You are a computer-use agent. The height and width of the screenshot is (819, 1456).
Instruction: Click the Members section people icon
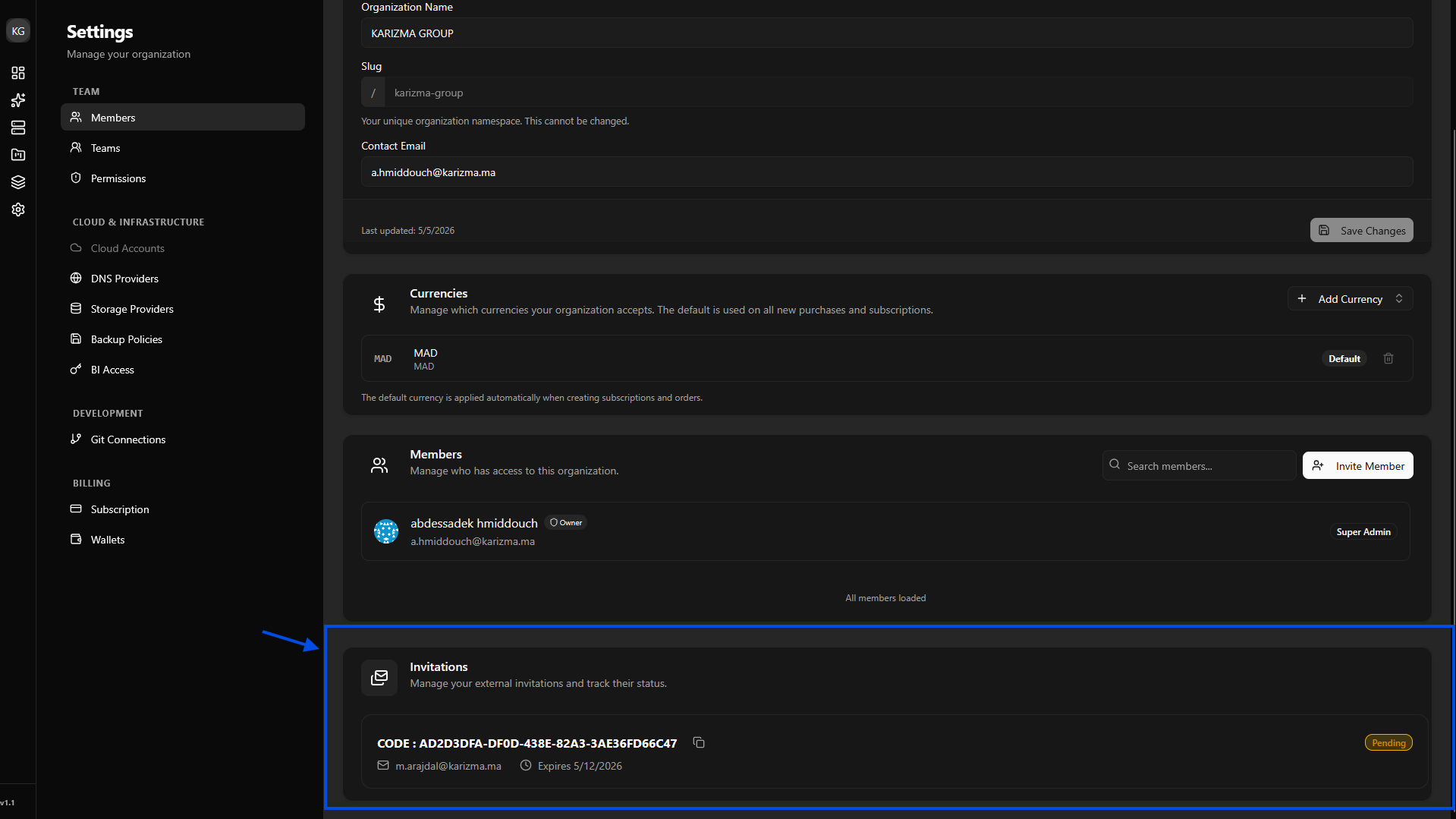[379, 466]
